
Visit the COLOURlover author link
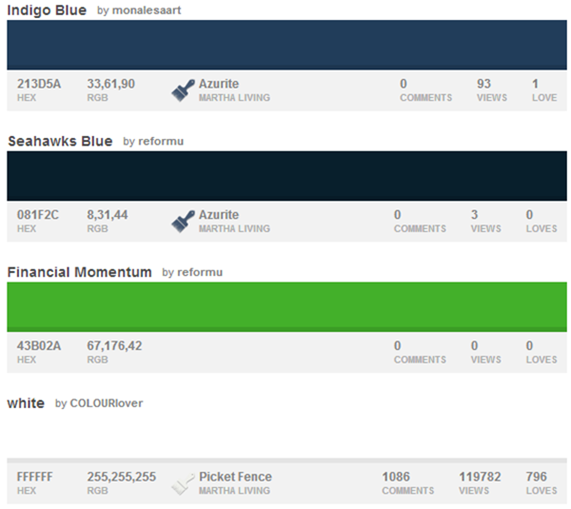pyautogui.click(x=106, y=403)
